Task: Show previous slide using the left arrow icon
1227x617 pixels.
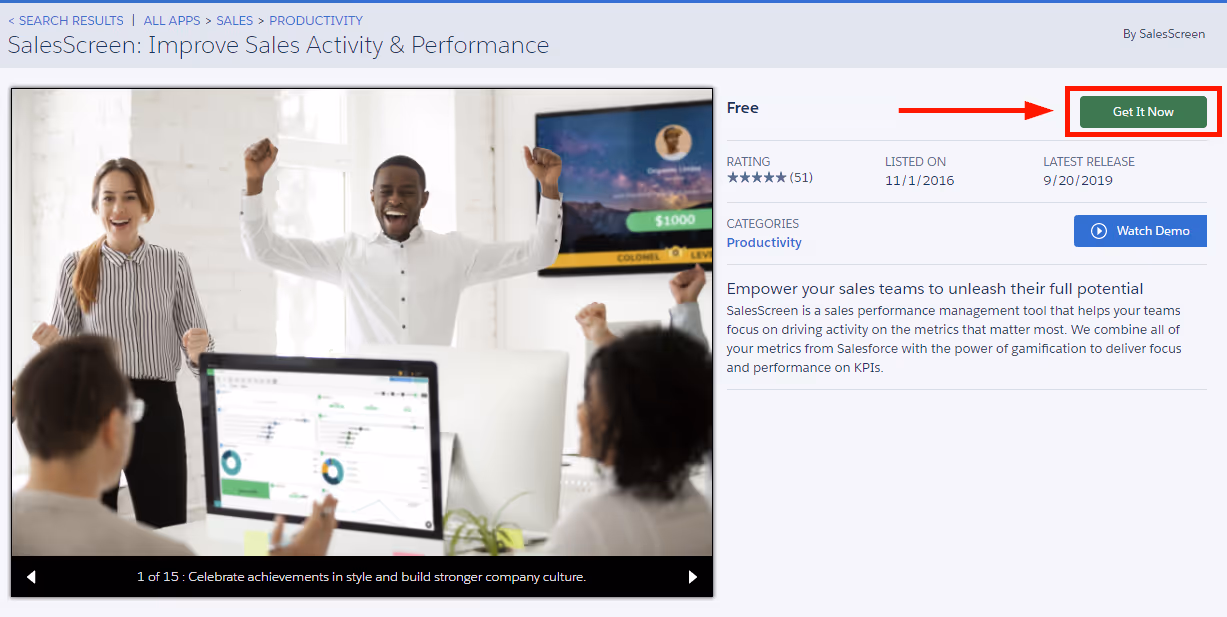Action: 31,576
